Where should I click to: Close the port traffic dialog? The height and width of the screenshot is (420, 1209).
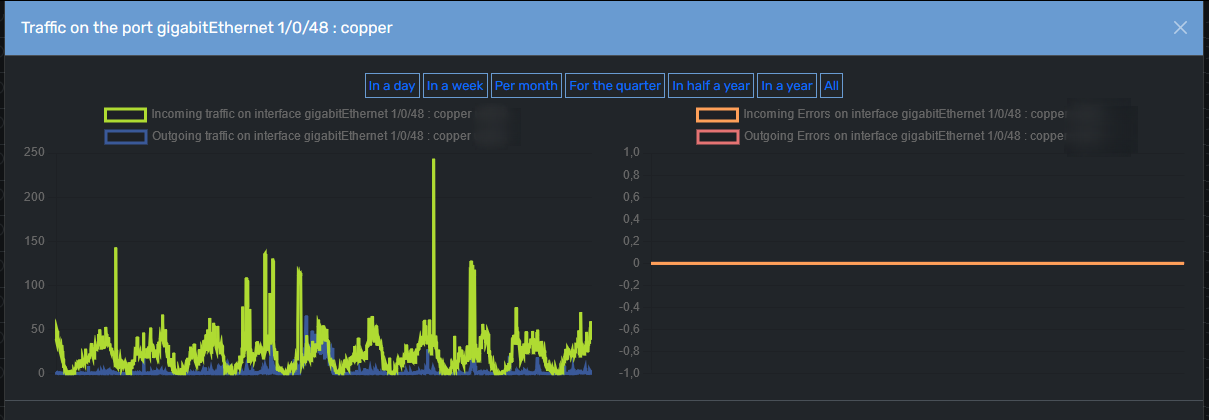click(x=1180, y=28)
